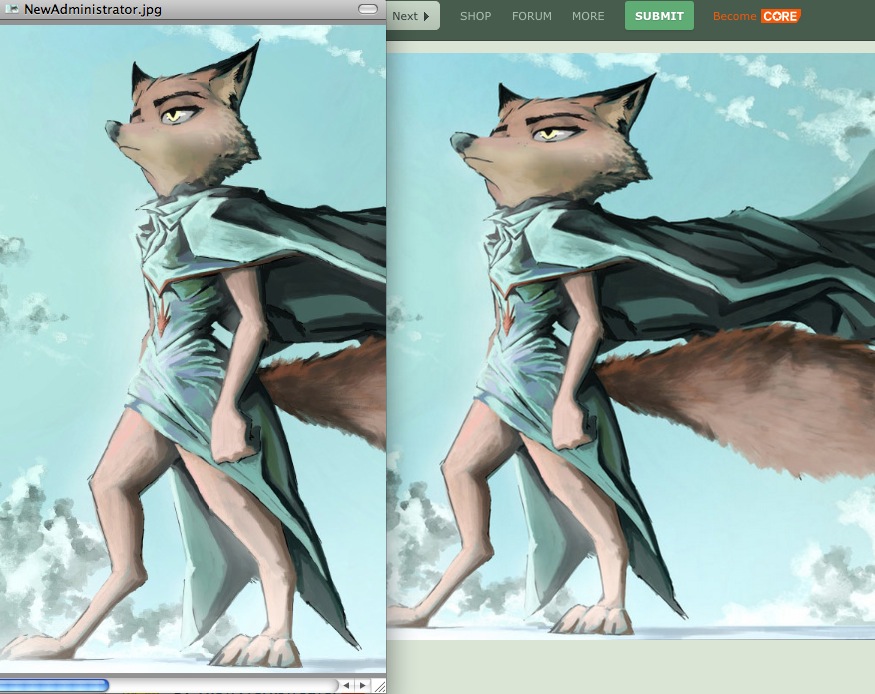Click the NewAdministrator.jpg window title text
This screenshot has width=875, height=694.
(x=92, y=10)
